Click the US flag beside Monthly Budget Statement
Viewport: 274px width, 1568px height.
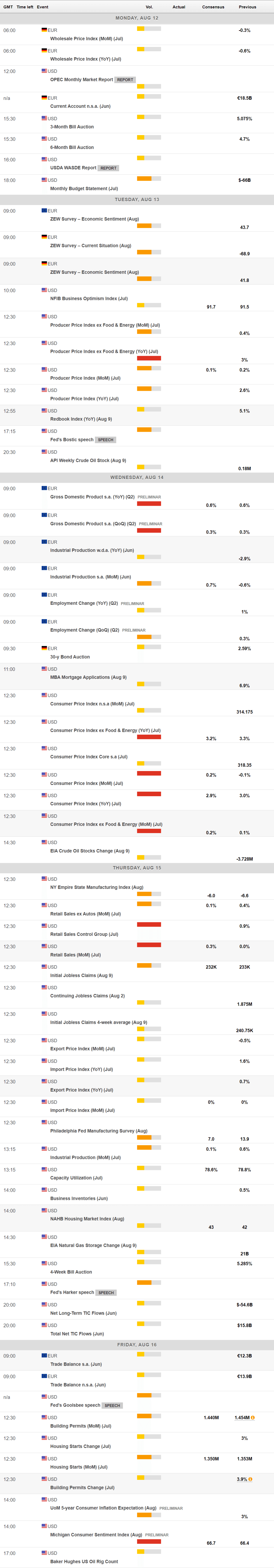coord(44,180)
